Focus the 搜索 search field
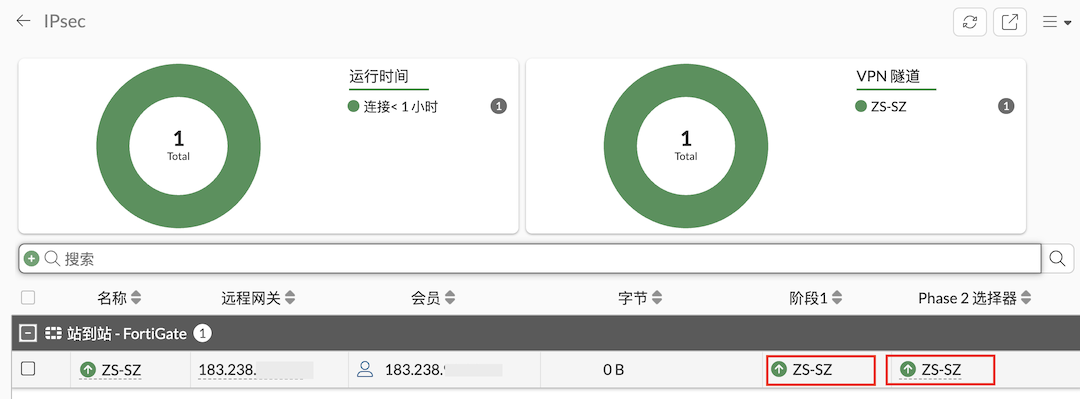The image size is (1080, 399). [529, 258]
